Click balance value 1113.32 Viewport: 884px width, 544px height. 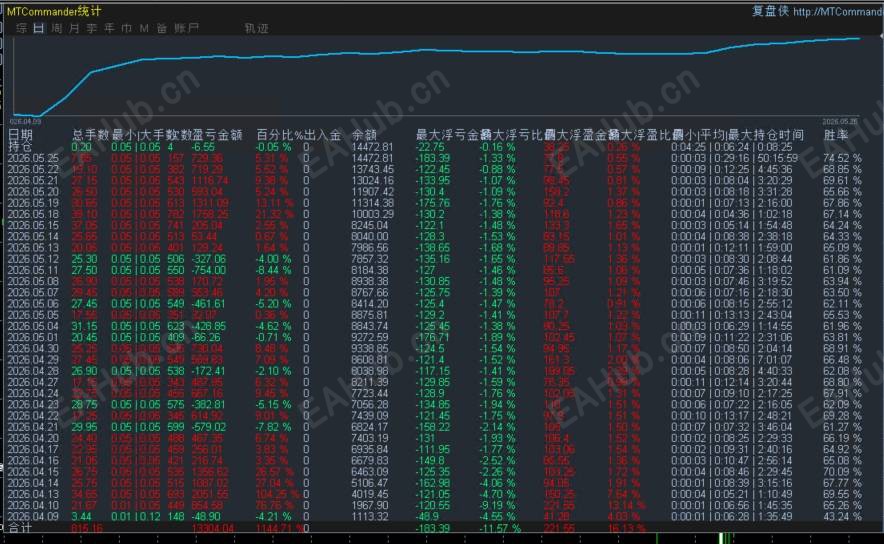pos(370,516)
